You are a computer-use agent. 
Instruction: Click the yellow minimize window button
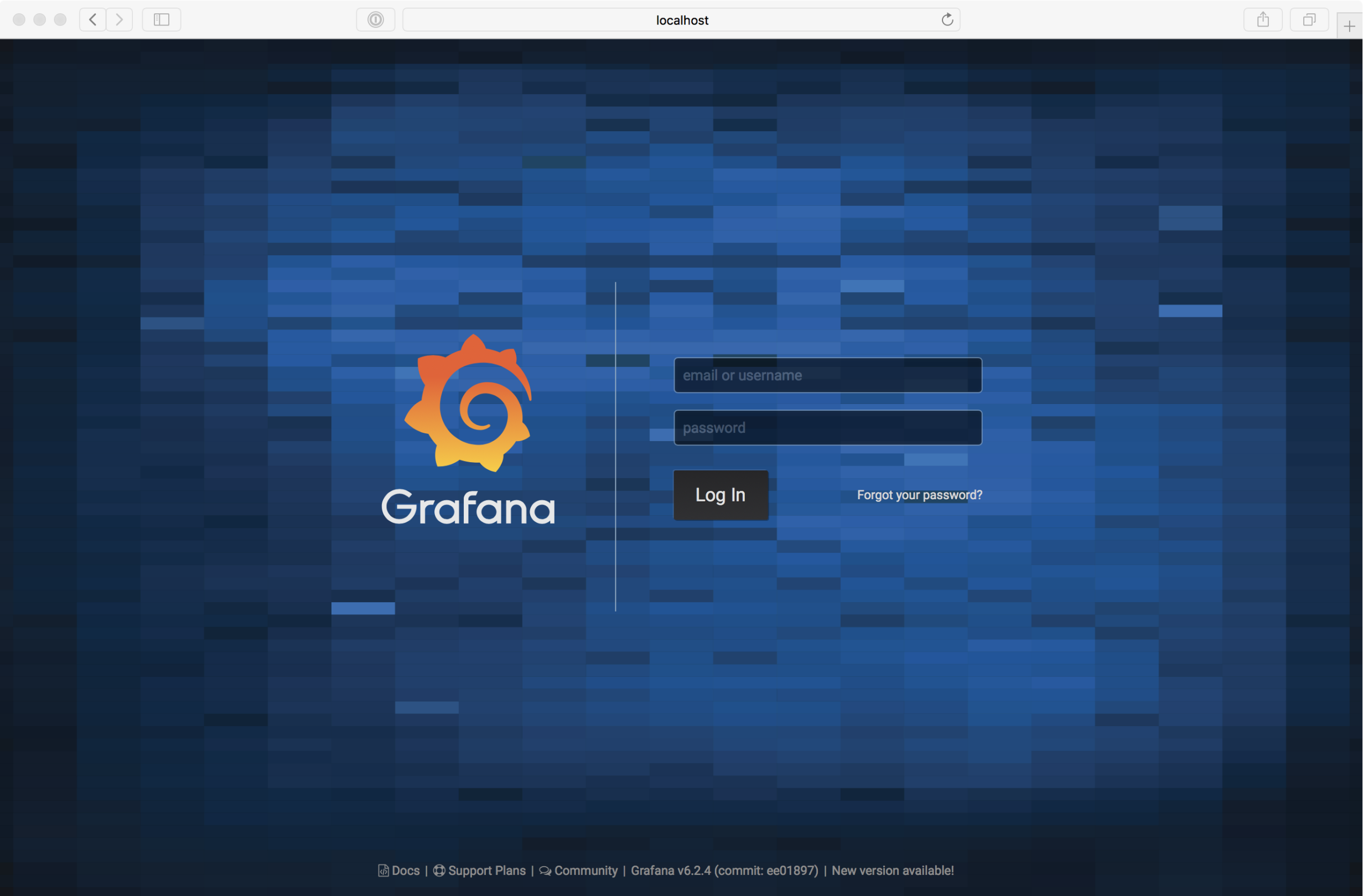pyautogui.click(x=39, y=19)
